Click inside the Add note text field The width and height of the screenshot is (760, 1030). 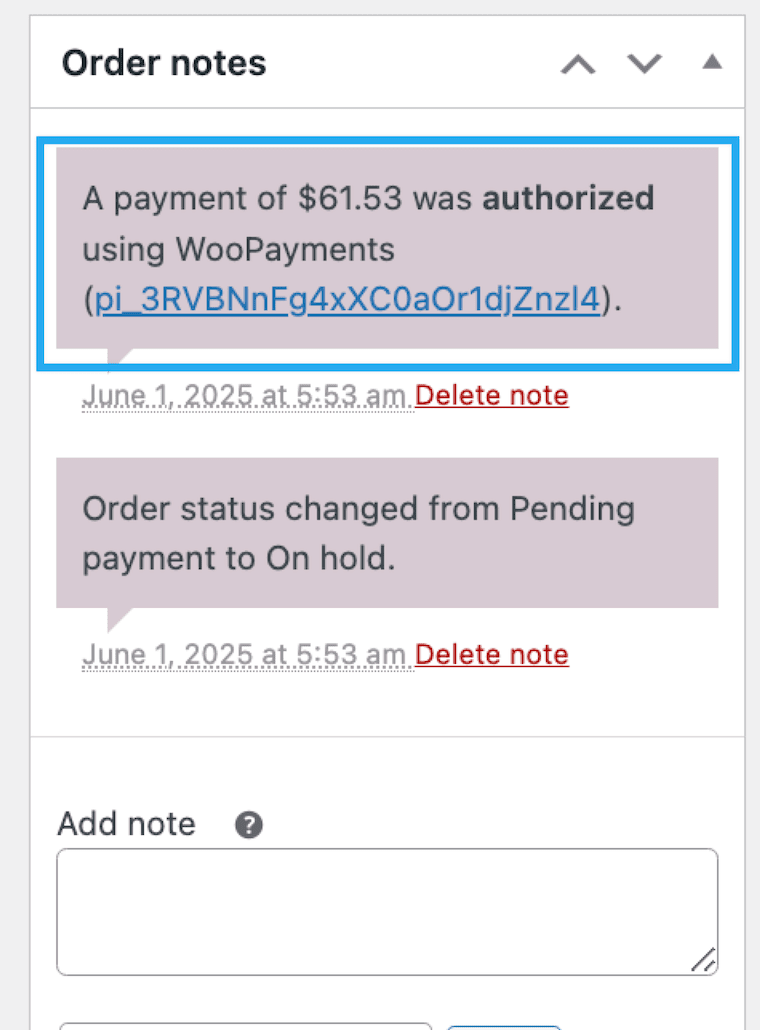387,910
